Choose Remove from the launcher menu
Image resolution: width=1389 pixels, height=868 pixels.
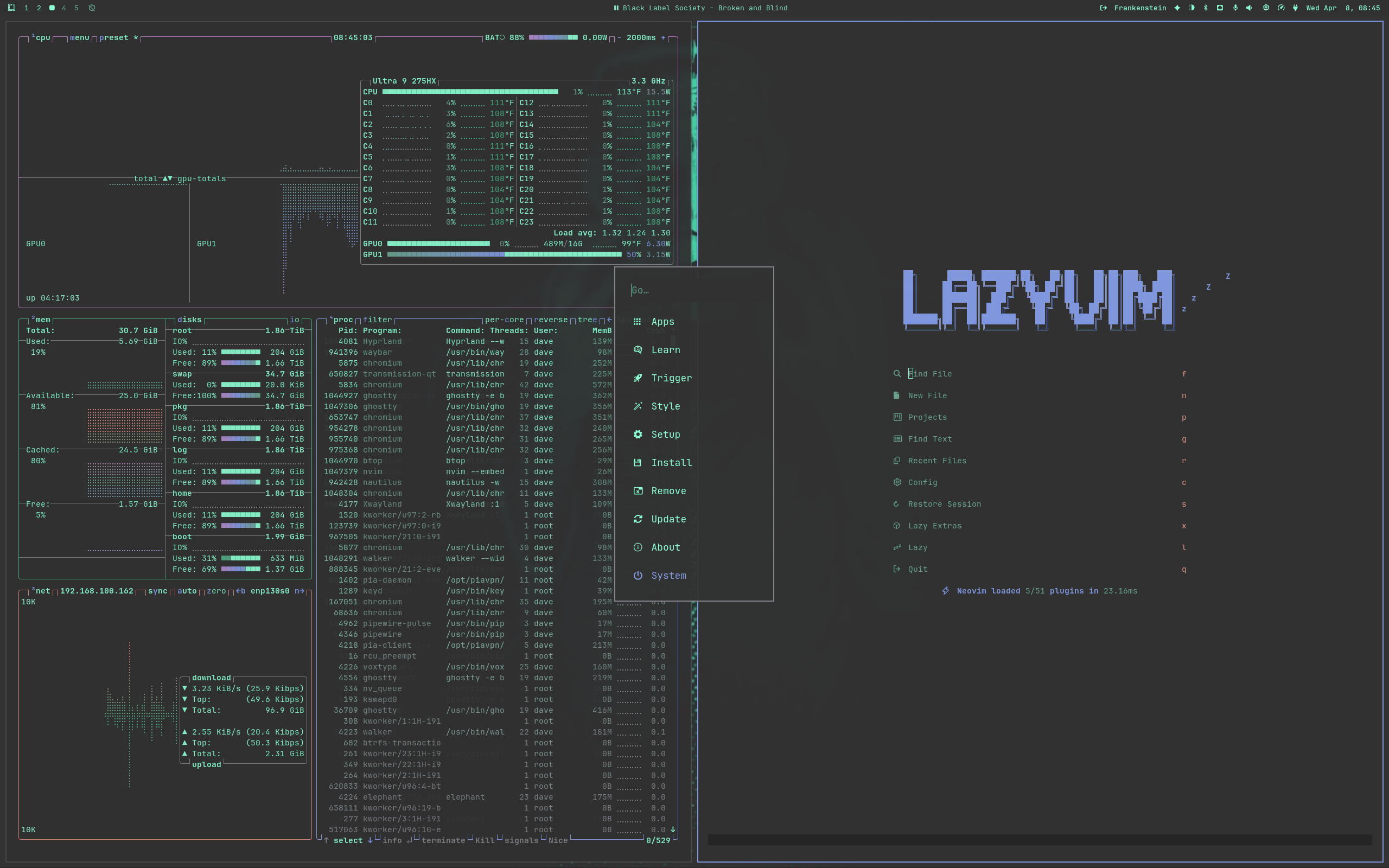tap(694, 491)
